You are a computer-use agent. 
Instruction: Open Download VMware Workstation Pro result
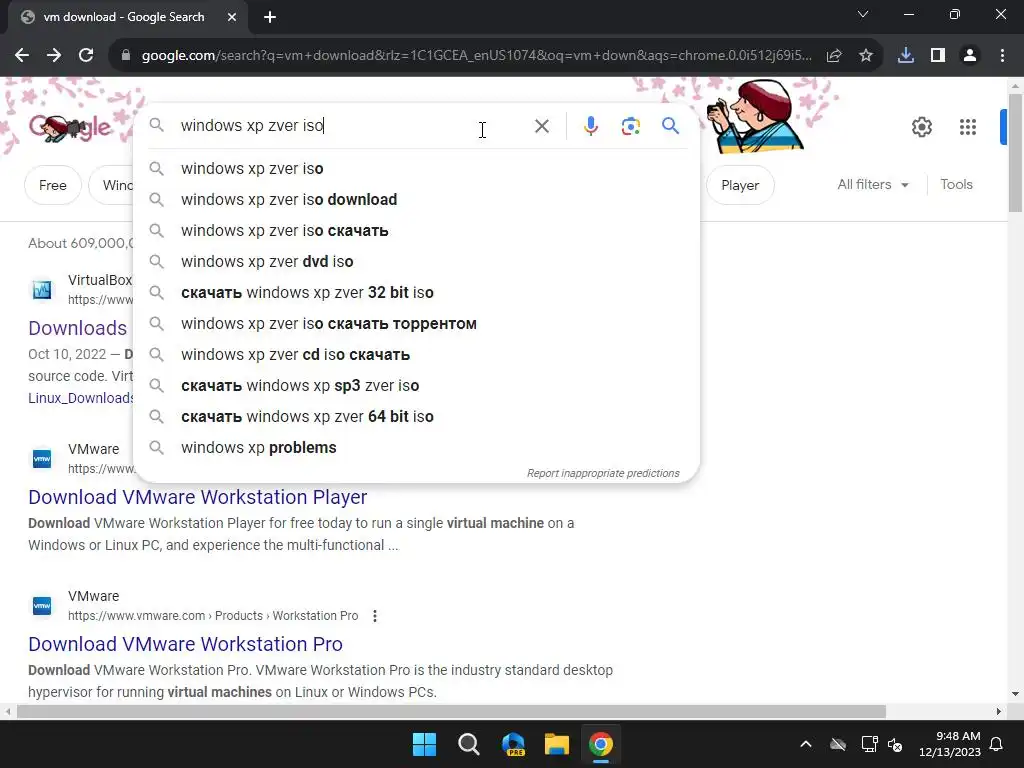click(185, 644)
